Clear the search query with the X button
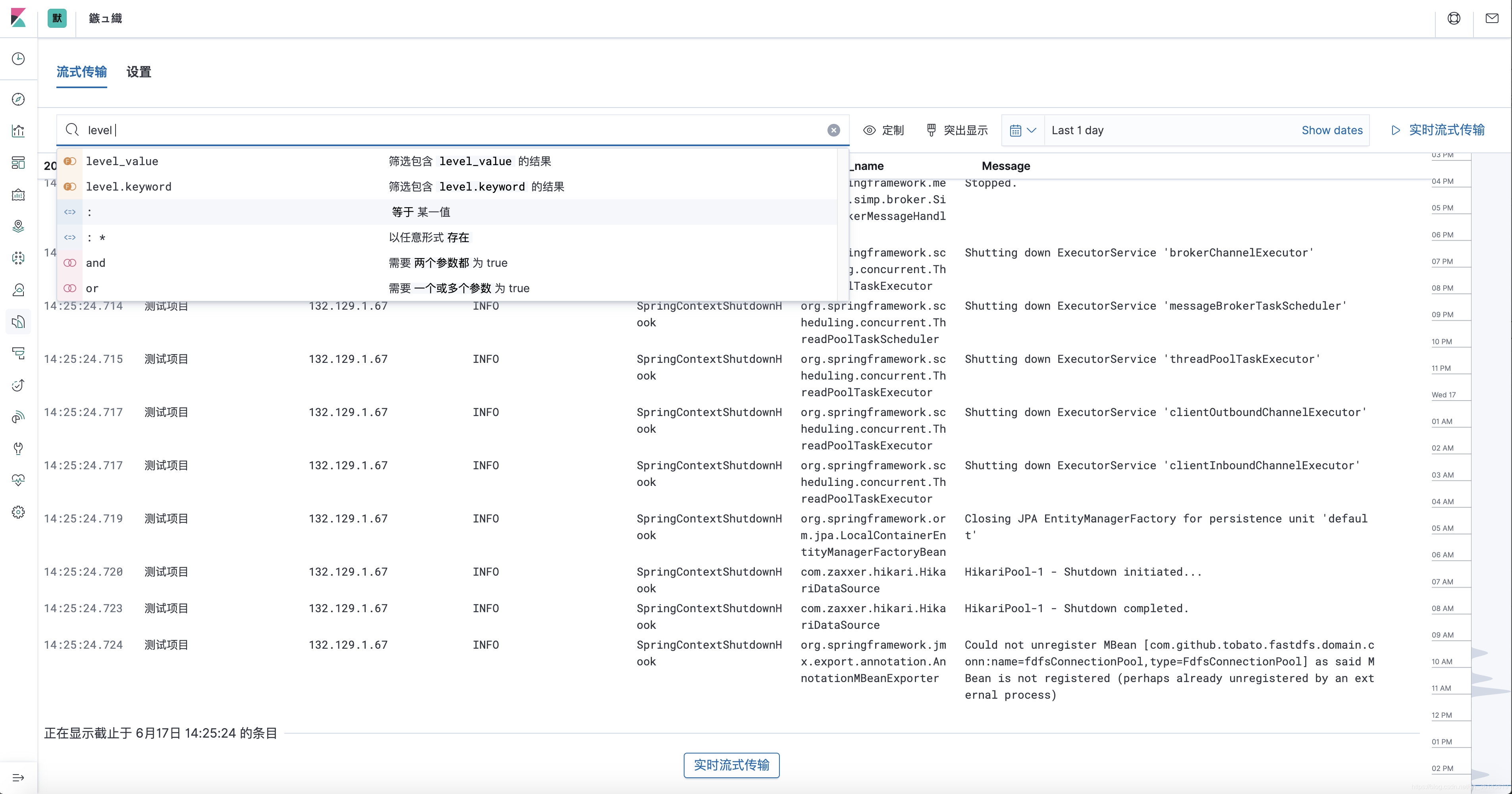Viewport: 1512px width, 794px height. coord(833,130)
